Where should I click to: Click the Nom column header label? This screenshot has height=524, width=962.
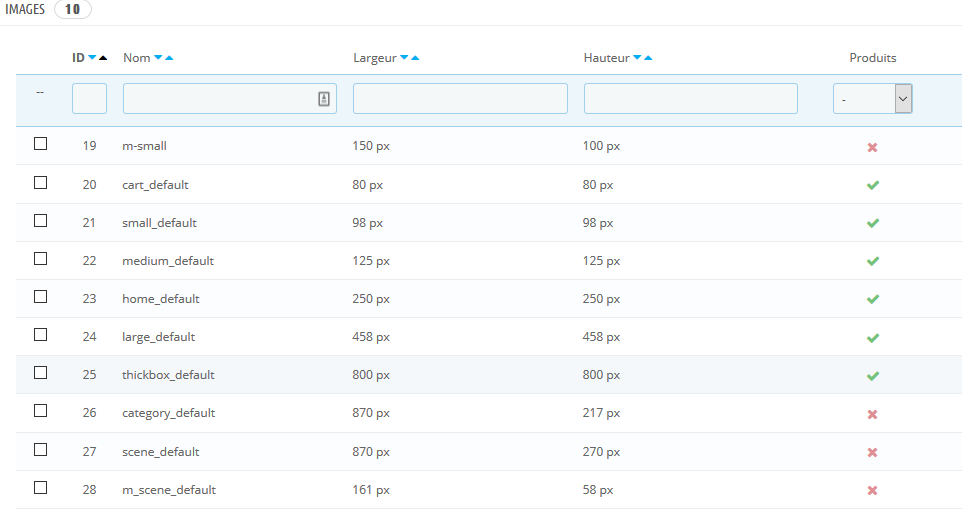click(136, 58)
